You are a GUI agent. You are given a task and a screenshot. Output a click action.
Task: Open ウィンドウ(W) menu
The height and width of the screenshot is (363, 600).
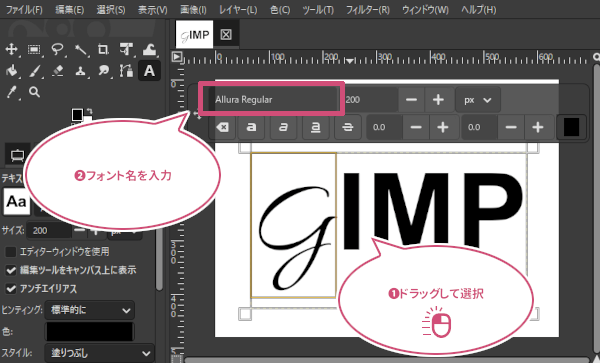tap(425, 10)
